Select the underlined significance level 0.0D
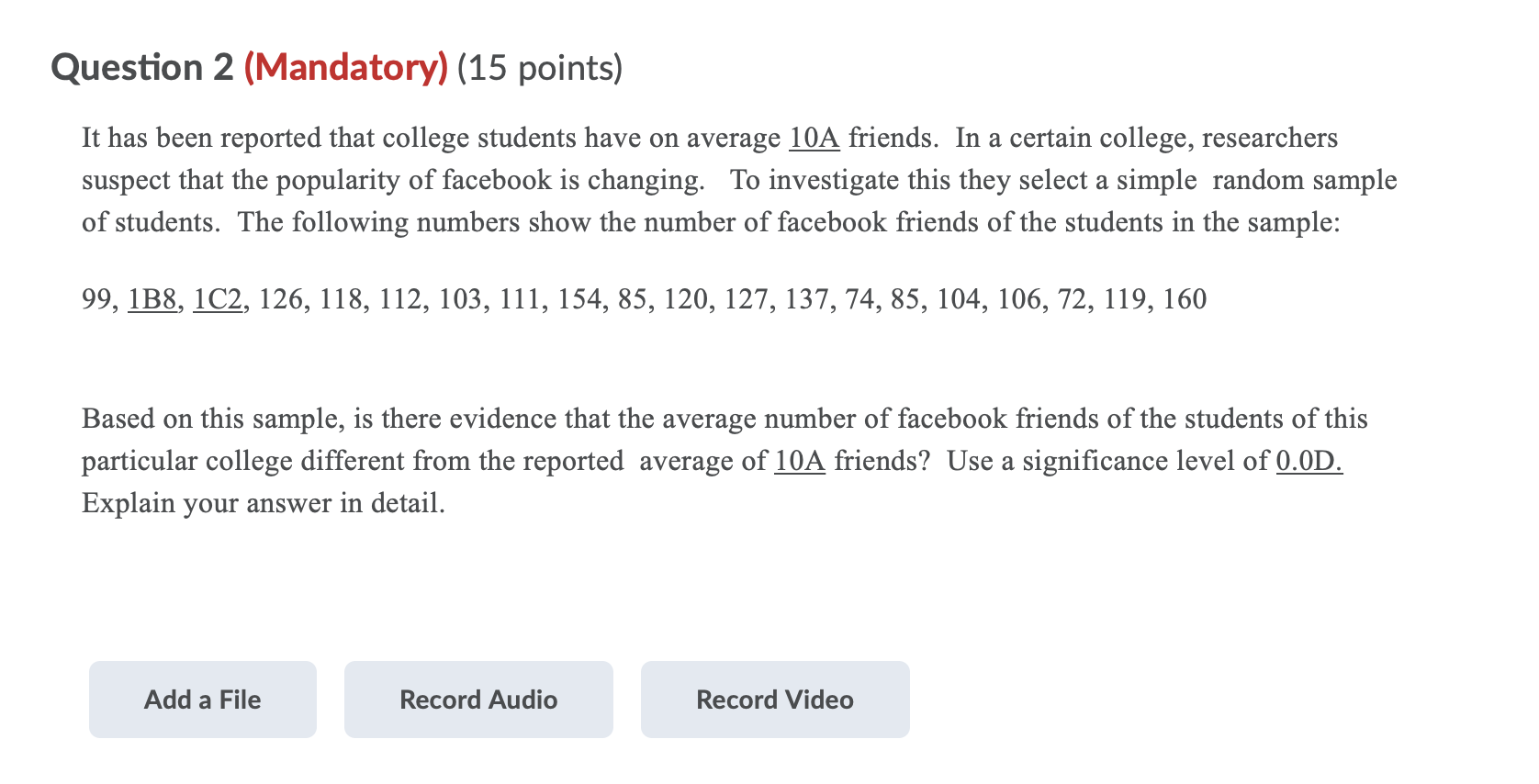The image size is (1539, 784). [x=1309, y=460]
